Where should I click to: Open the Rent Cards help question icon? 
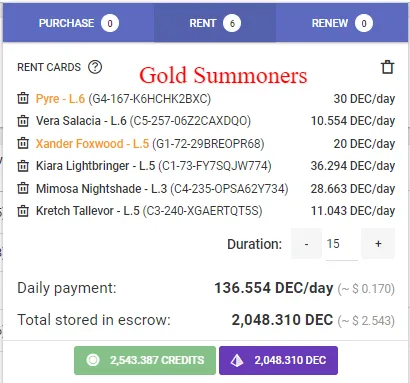pyautogui.click(x=95, y=67)
